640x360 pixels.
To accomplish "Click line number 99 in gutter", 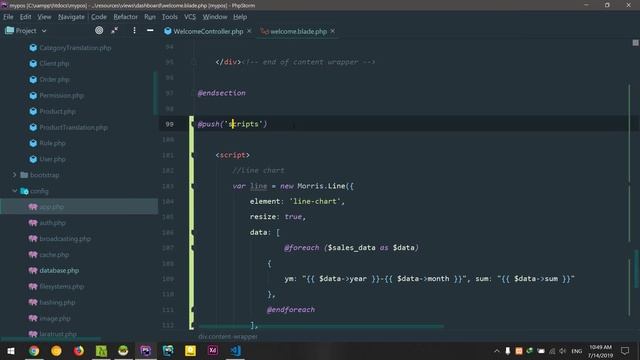I will [x=169, y=124].
